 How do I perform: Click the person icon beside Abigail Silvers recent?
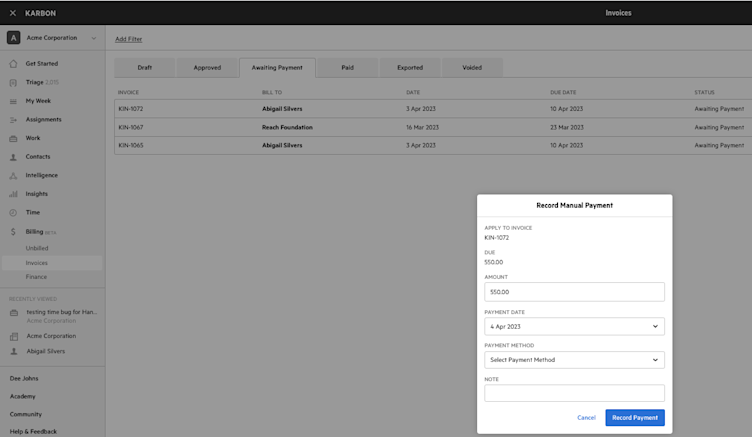coord(14,351)
